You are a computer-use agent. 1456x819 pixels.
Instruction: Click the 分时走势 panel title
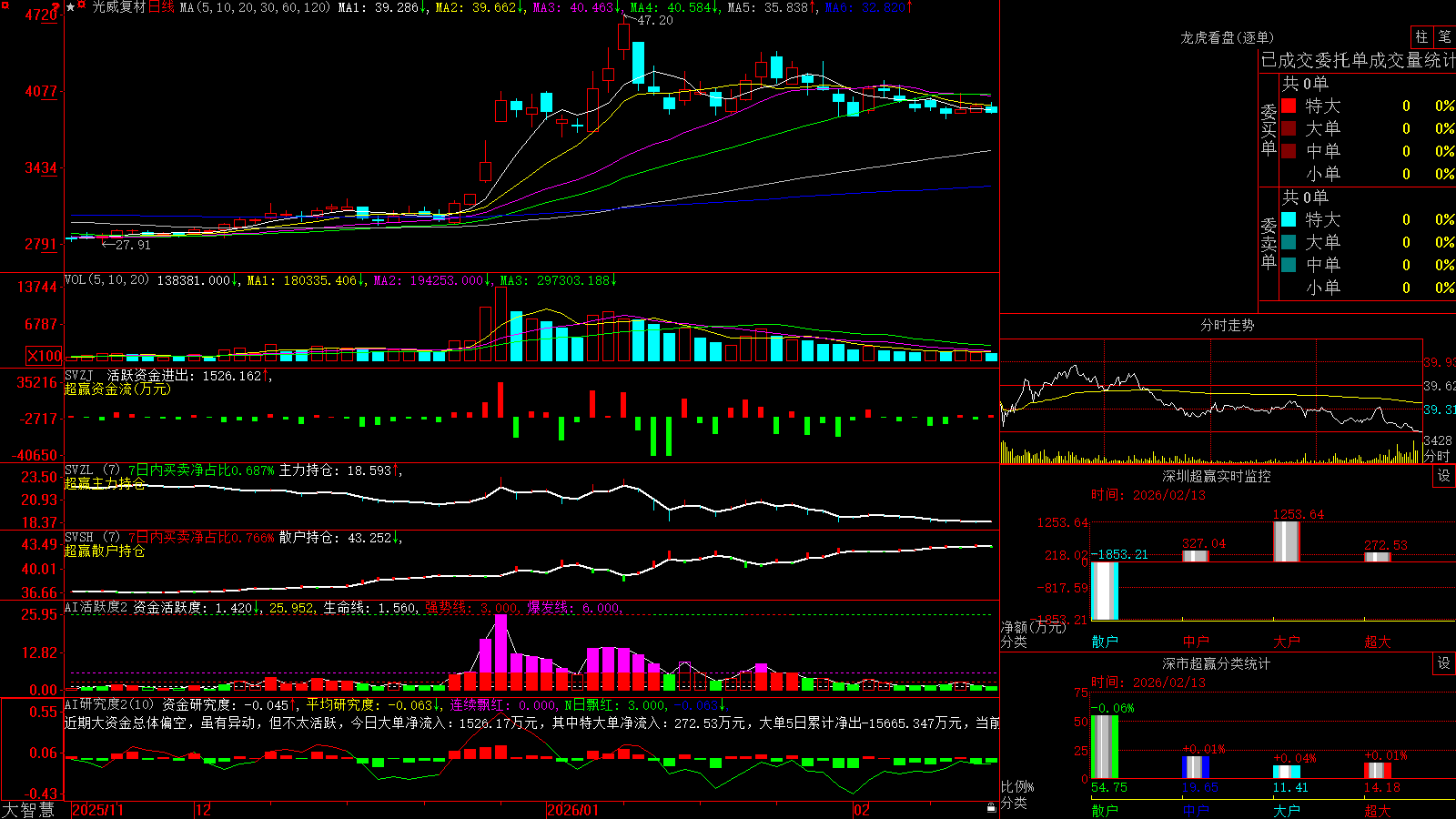click(1227, 325)
